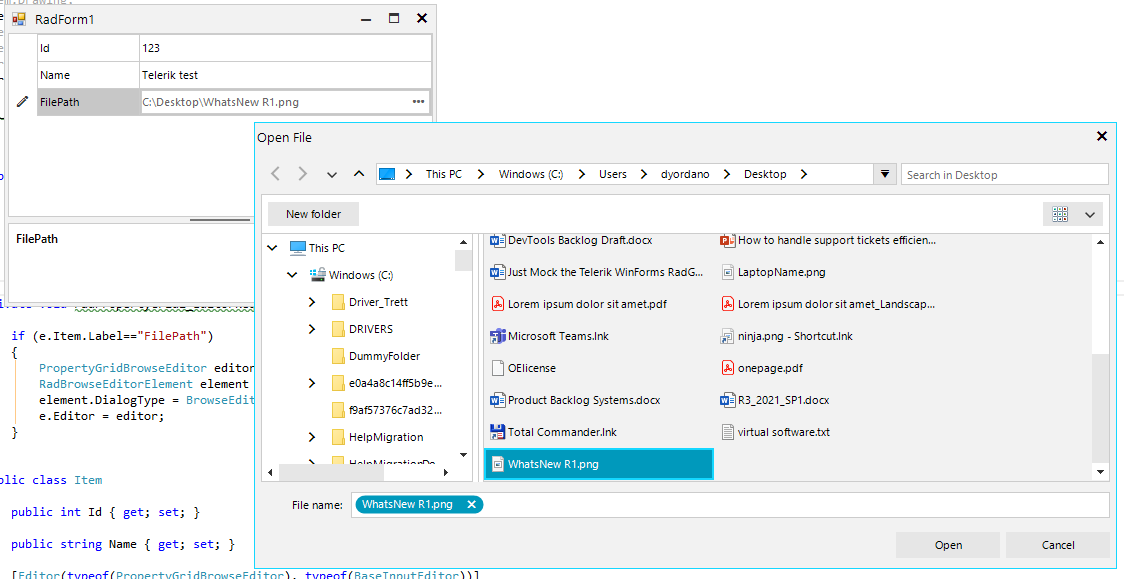
Task: Select DummyFolder in the folder tree
Action: coord(384,356)
